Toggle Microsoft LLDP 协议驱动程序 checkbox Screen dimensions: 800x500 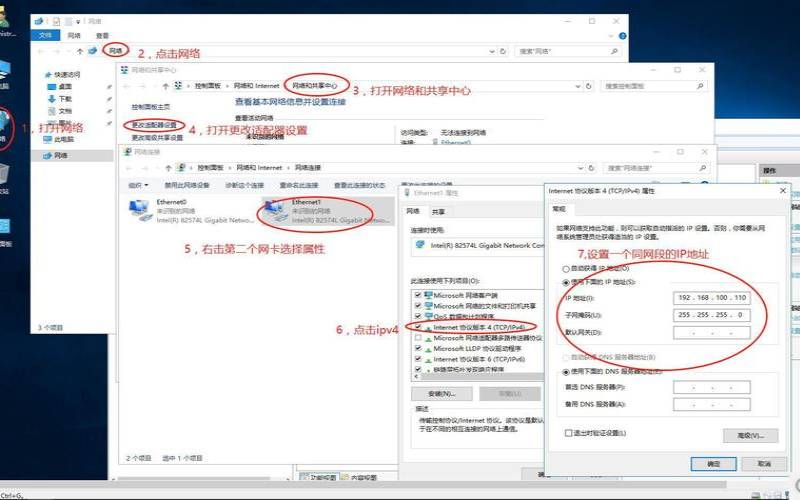click(418, 348)
